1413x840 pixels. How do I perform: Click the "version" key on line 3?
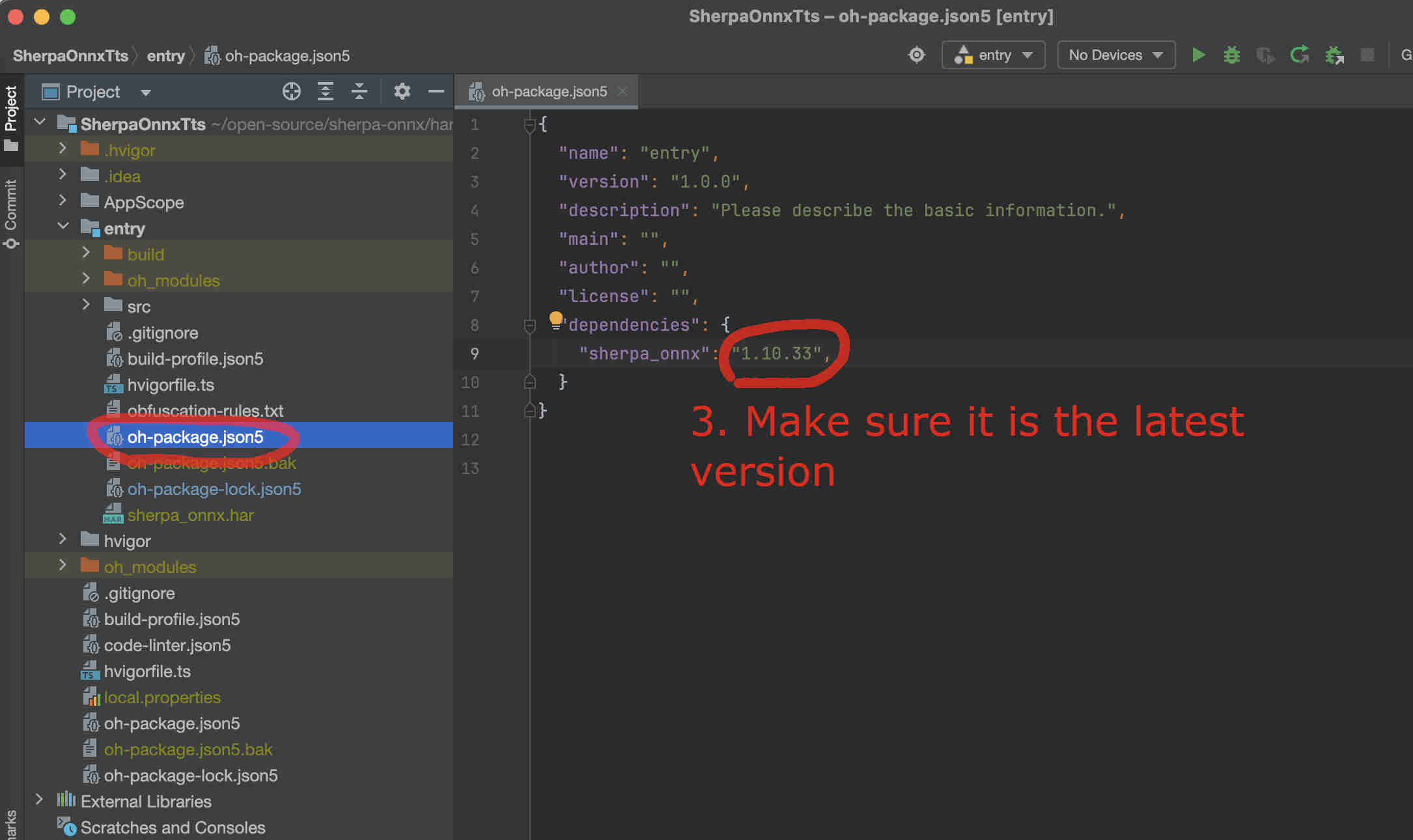[x=604, y=182]
